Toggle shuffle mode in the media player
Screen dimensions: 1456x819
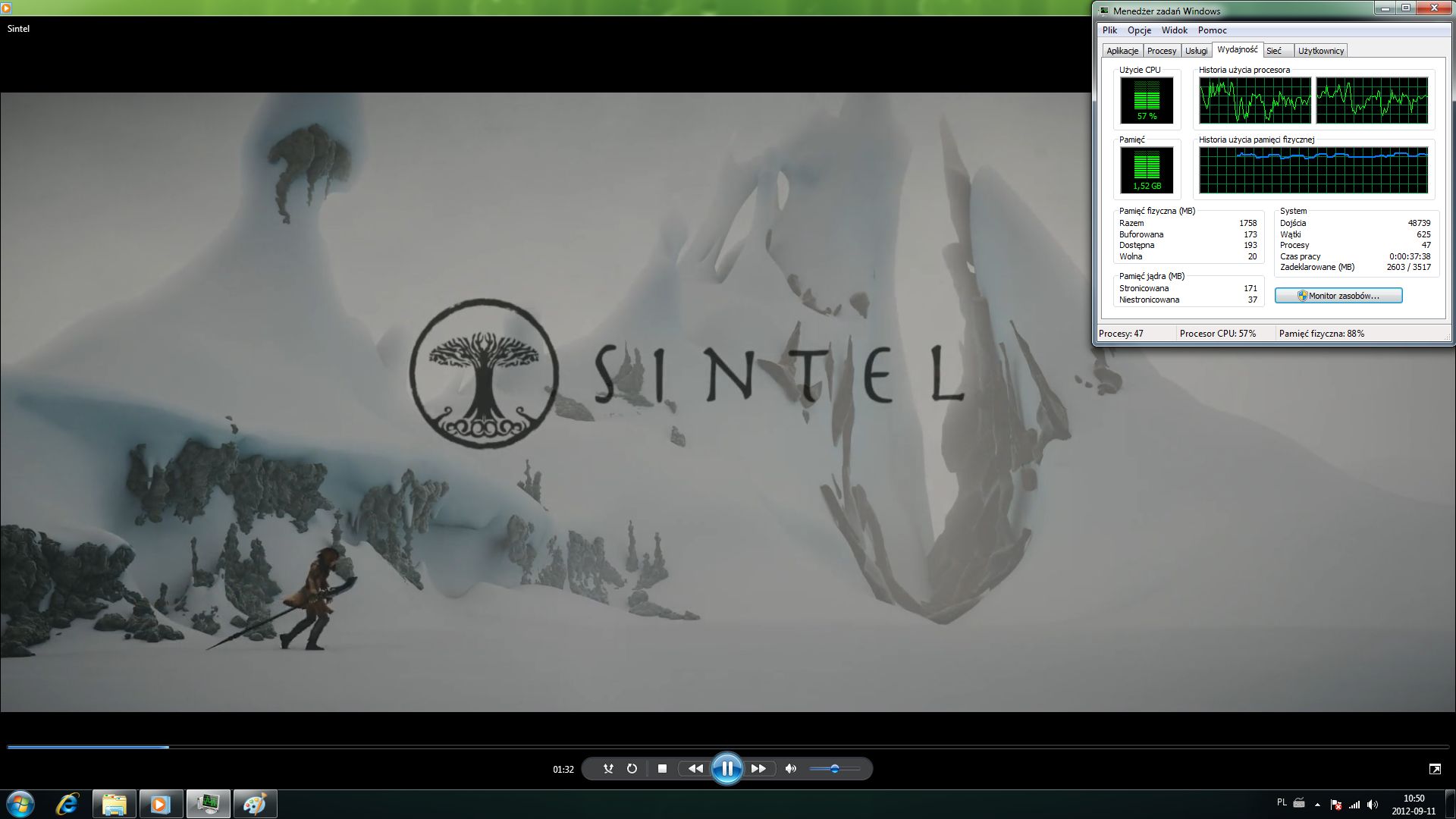coord(607,769)
